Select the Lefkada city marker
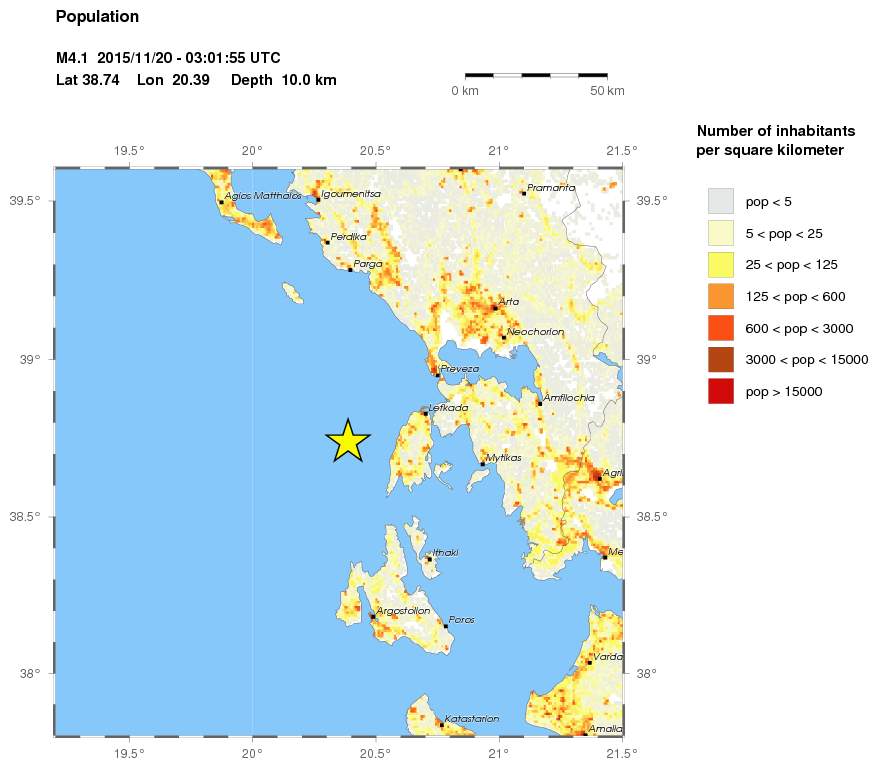This screenshot has width=878, height=768. click(x=425, y=413)
